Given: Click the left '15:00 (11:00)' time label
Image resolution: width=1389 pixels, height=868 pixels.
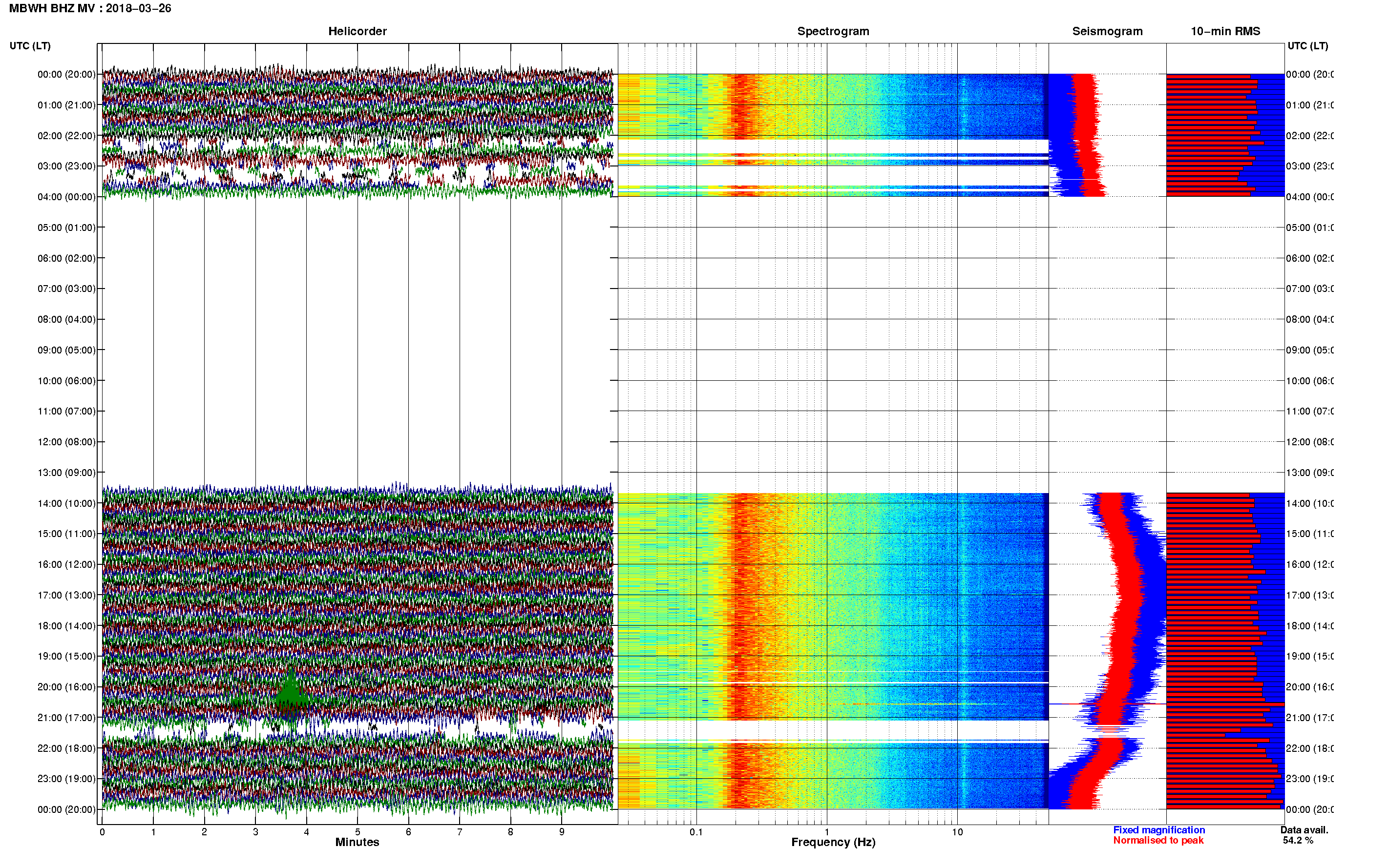Looking at the screenshot, I should [66, 534].
